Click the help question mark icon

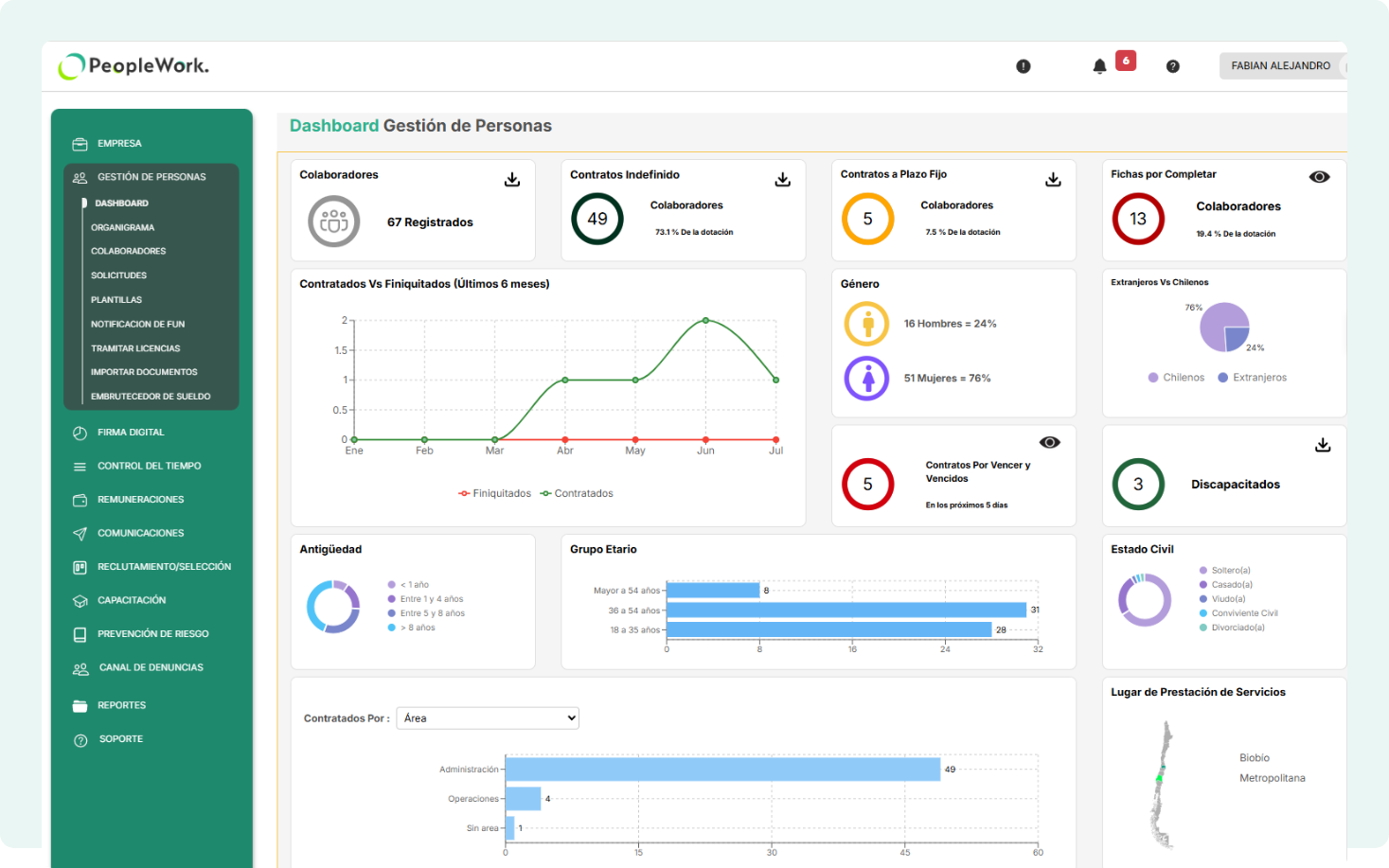(1172, 66)
